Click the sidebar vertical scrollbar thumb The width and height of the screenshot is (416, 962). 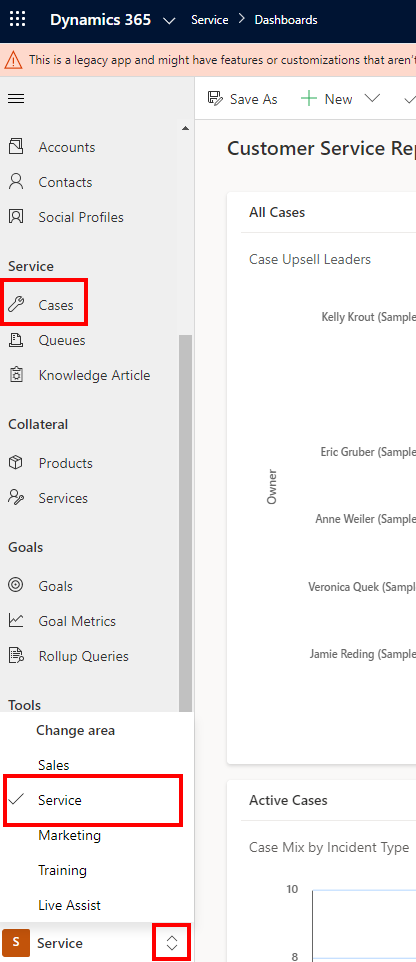pos(185,523)
